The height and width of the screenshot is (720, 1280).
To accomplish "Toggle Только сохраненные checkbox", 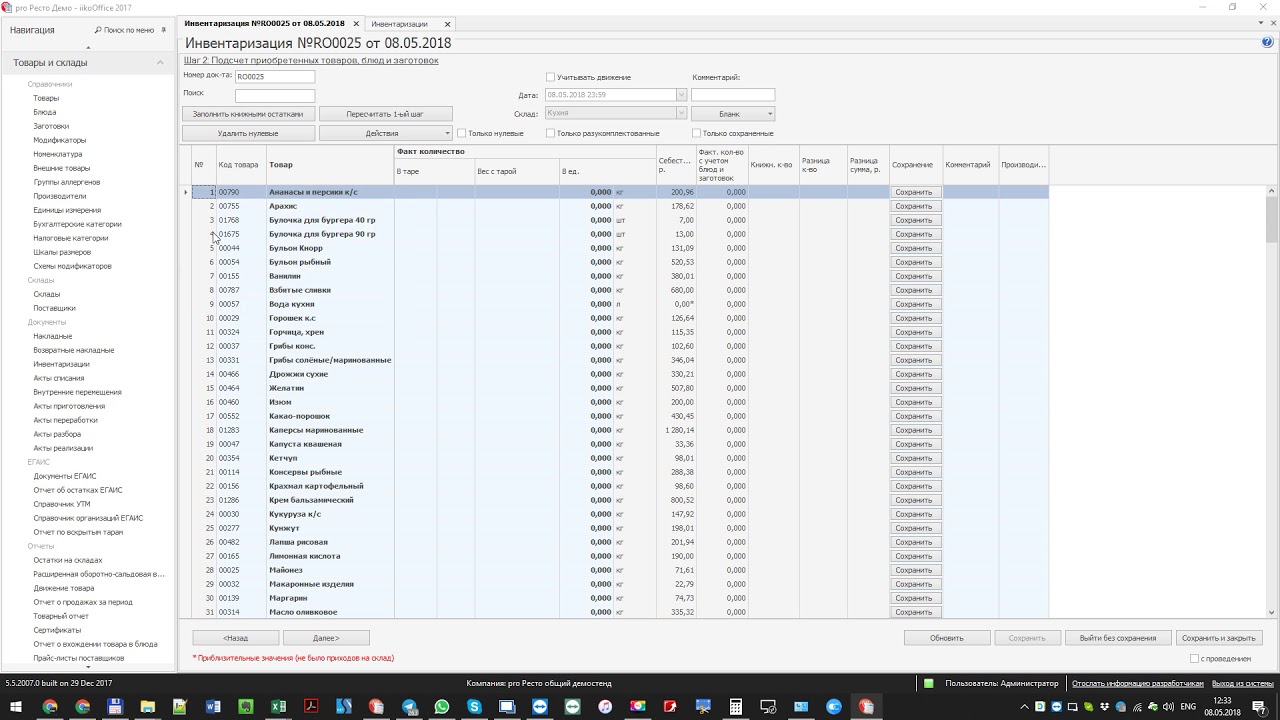I will [696, 133].
